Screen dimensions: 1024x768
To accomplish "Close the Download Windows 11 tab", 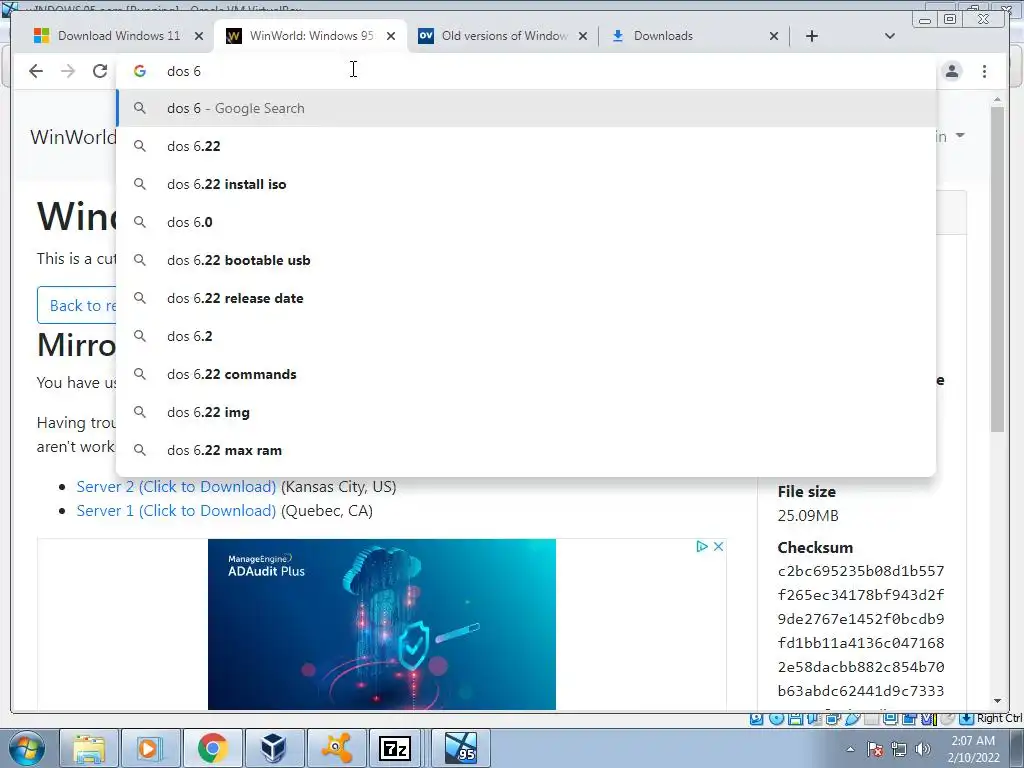I will 199,36.
